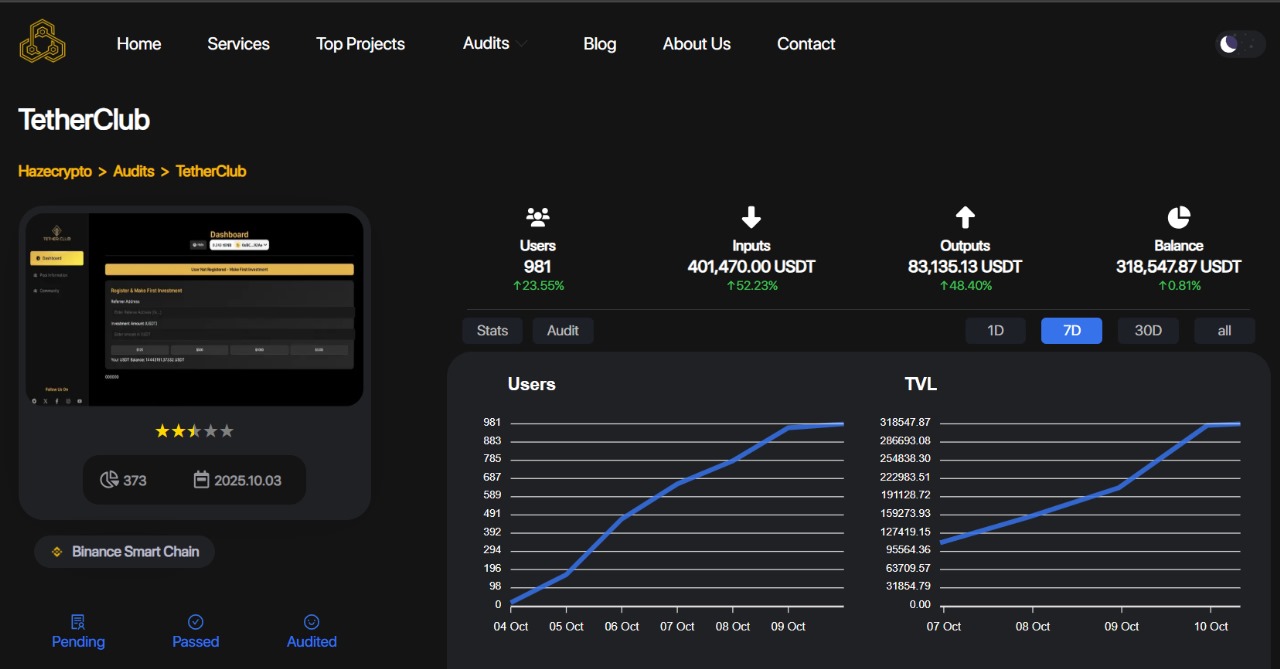Expand the Audits dropdown menu
This screenshot has width=1280, height=669.
(x=496, y=44)
